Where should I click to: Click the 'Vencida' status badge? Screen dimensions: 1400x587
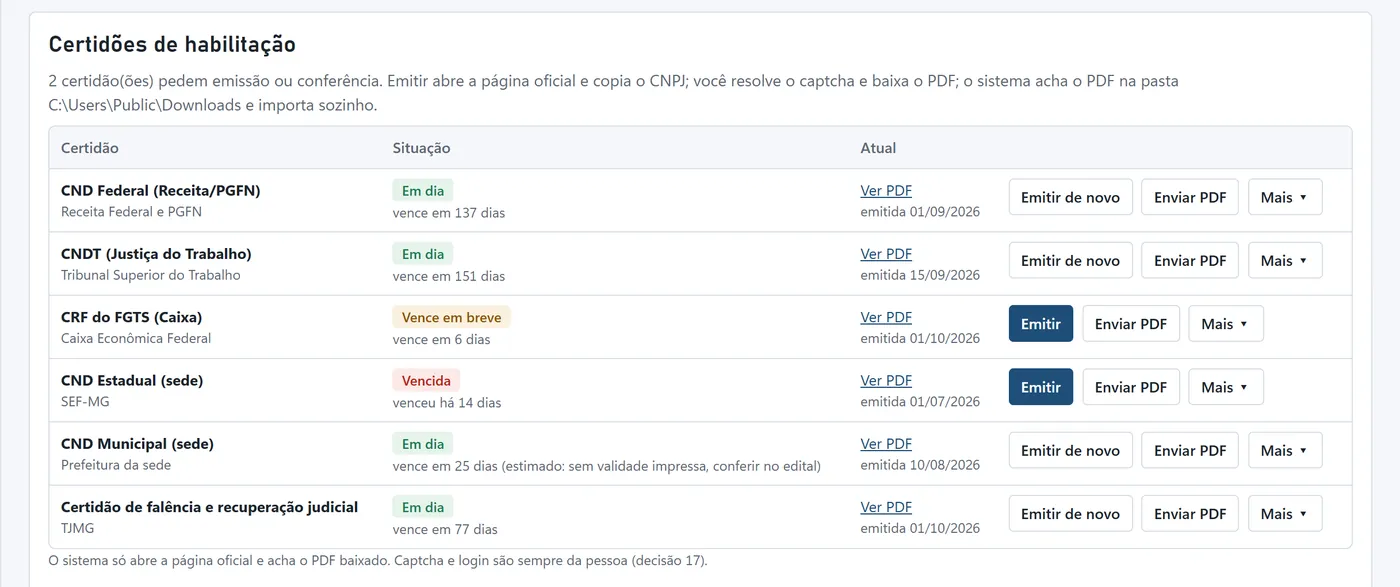click(426, 380)
